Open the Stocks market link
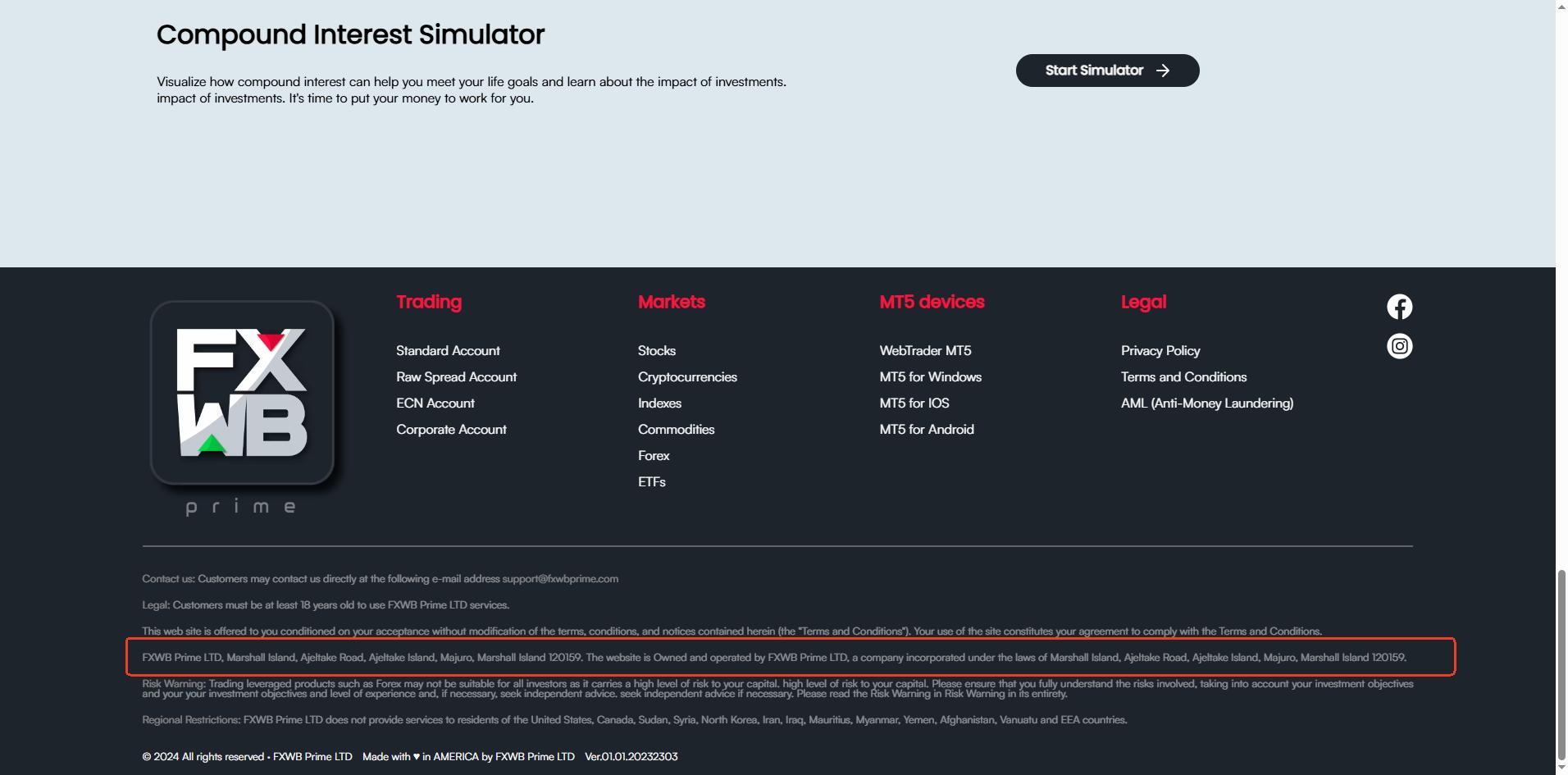 [x=656, y=351]
